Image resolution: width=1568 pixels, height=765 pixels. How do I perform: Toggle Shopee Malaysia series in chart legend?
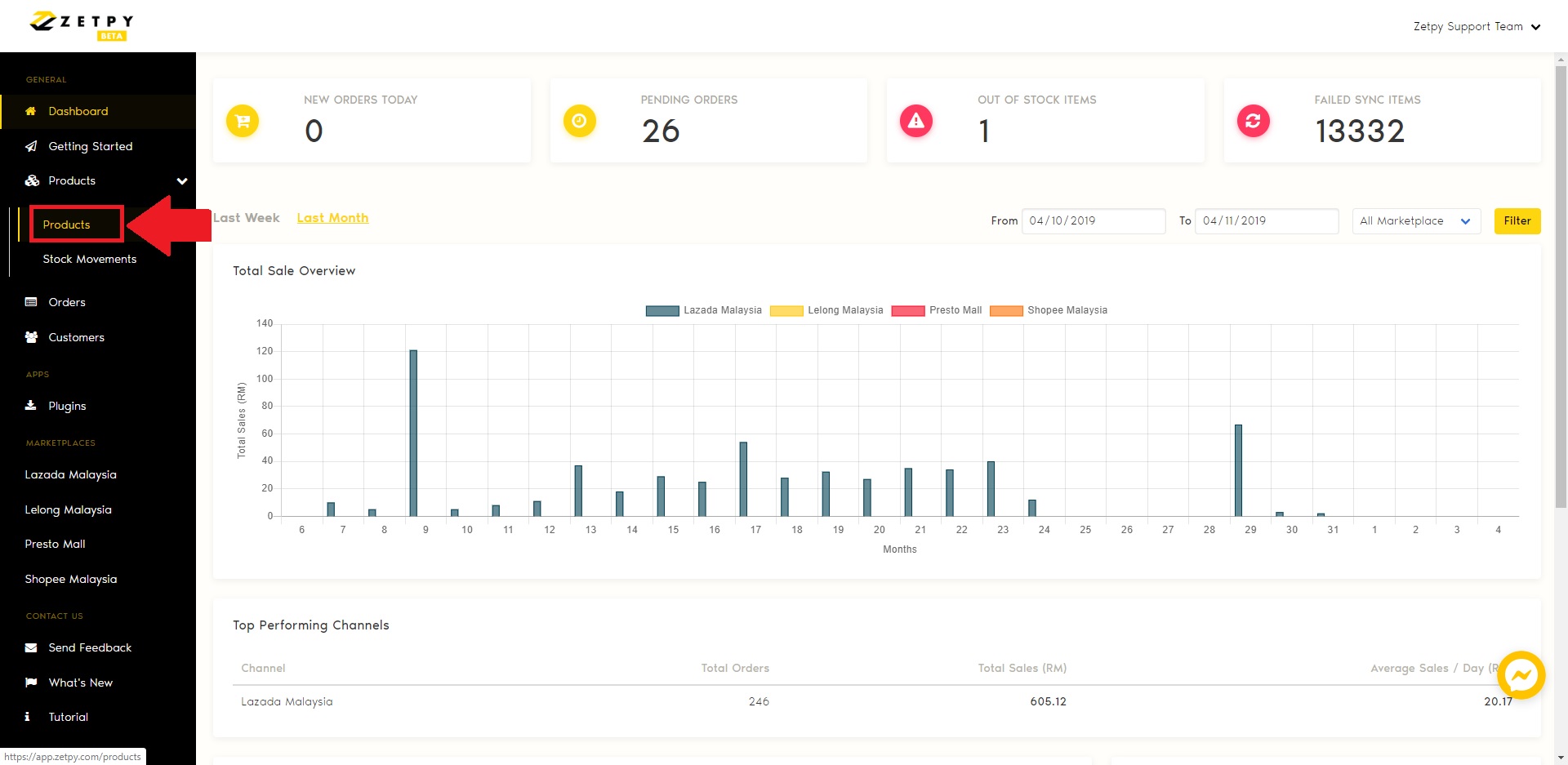click(1049, 310)
